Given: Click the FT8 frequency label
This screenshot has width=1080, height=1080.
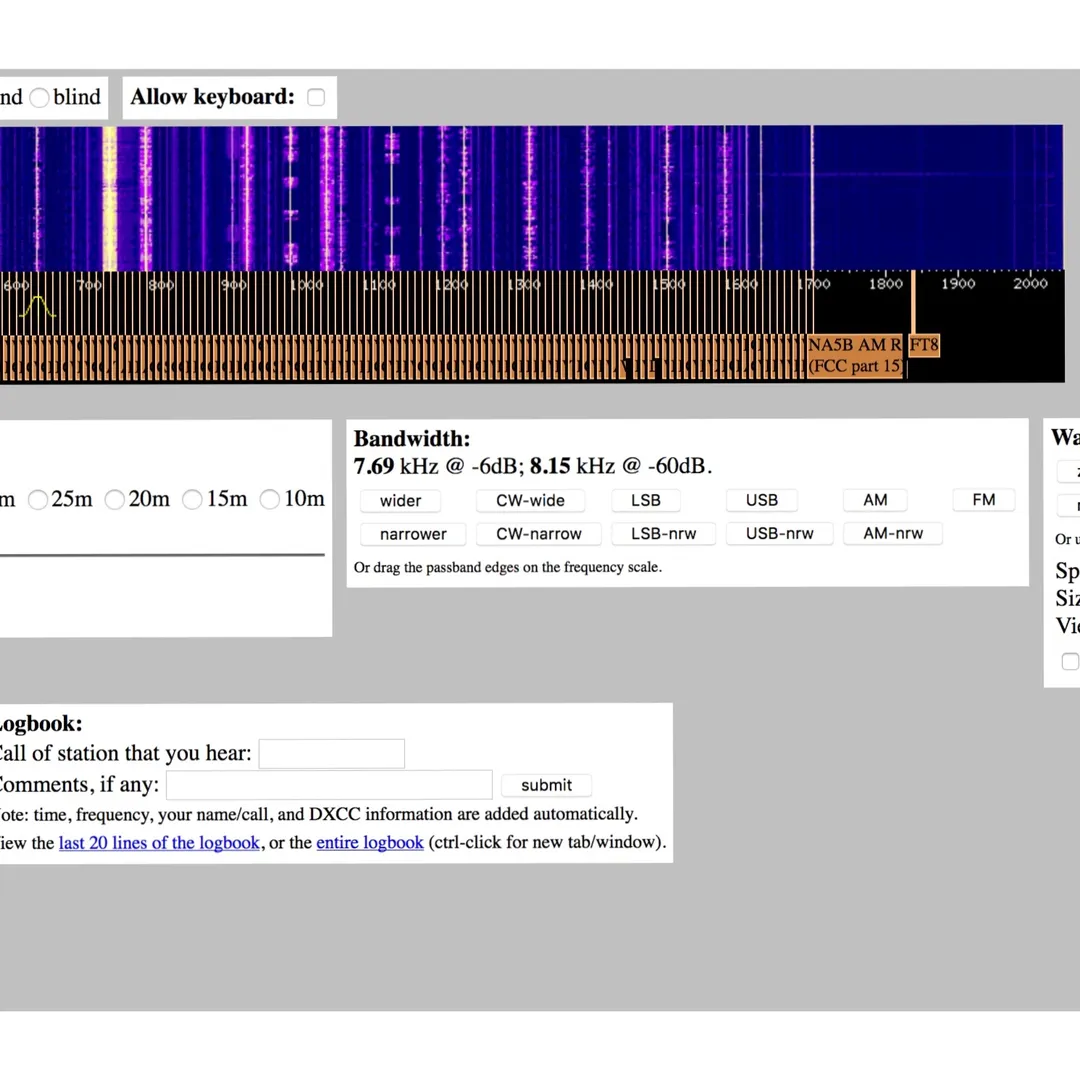Looking at the screenshot, I should tap(924, 346).
